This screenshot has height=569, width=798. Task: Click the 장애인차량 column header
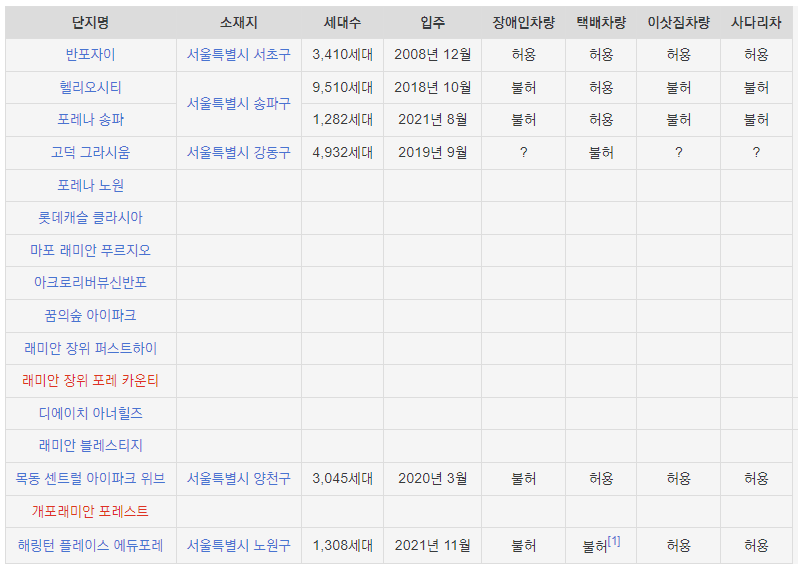pos(524,22)
